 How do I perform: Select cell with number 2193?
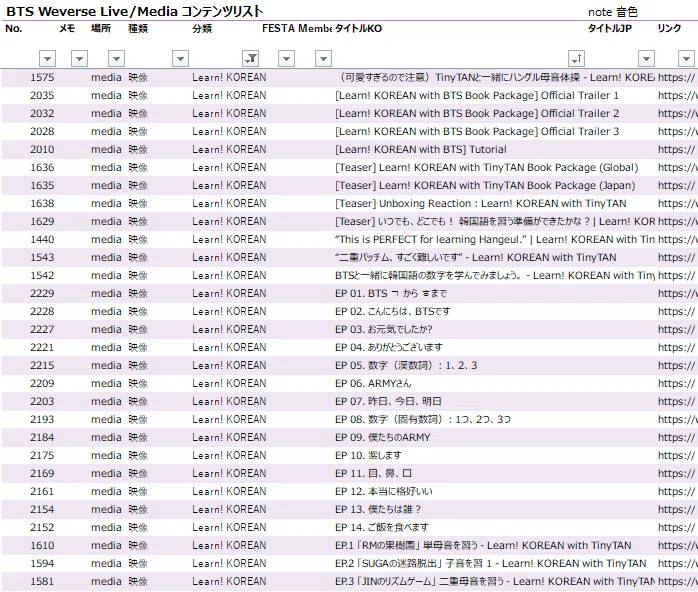pos(42,419)
